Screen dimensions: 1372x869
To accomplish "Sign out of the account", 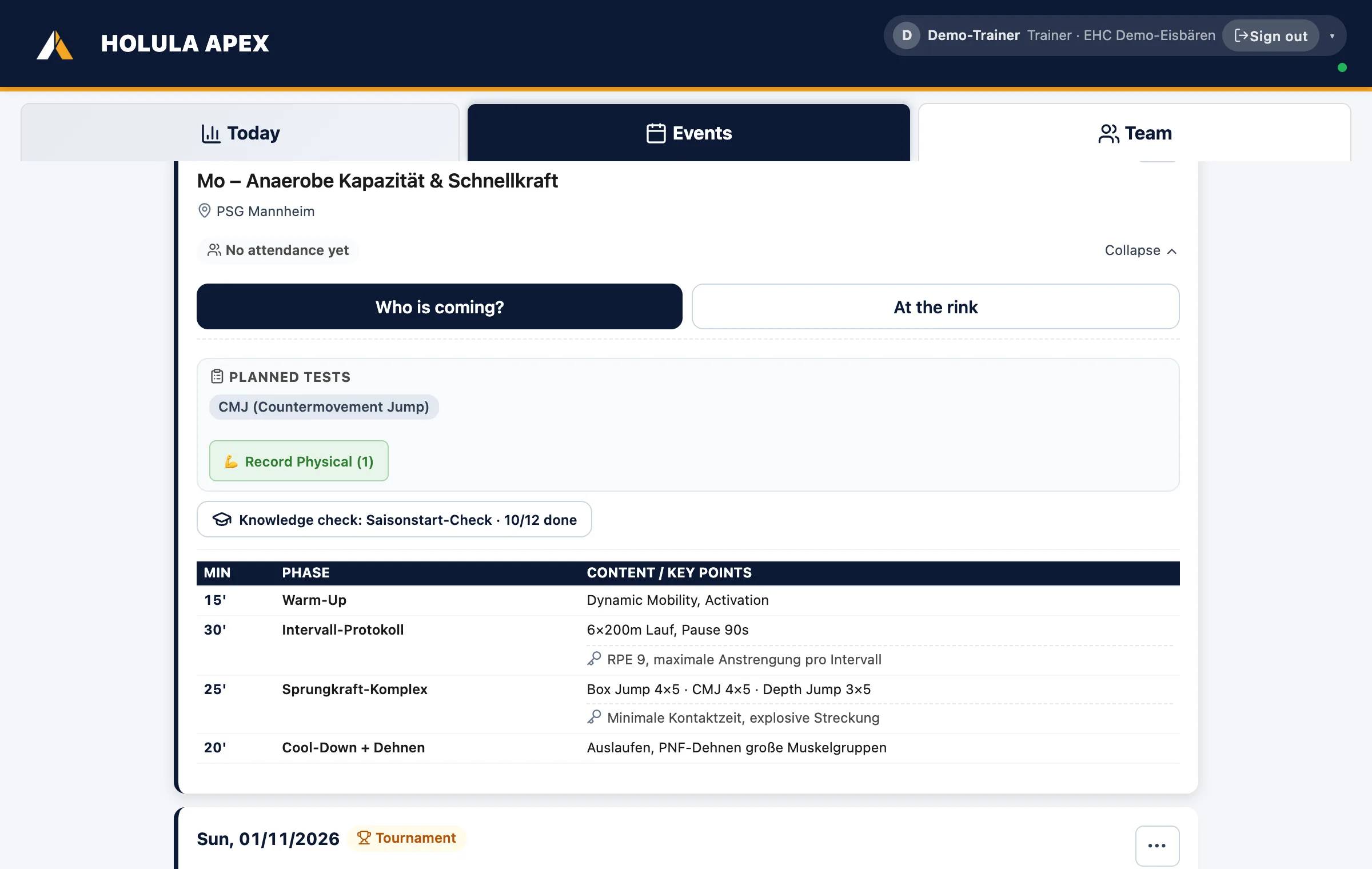I will pos(1270,36).
